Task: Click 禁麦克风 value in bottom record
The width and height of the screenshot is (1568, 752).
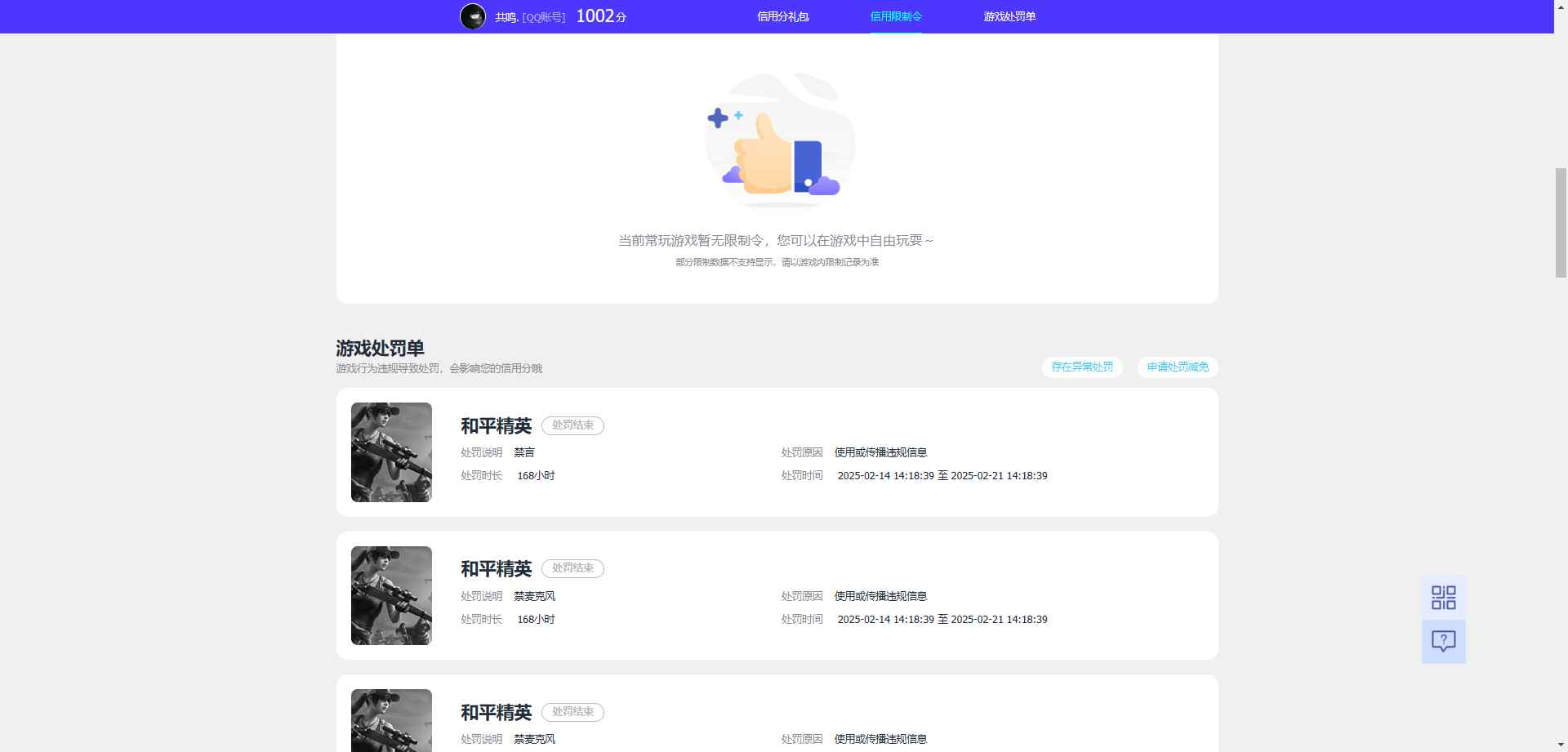Action: [534, 739]
